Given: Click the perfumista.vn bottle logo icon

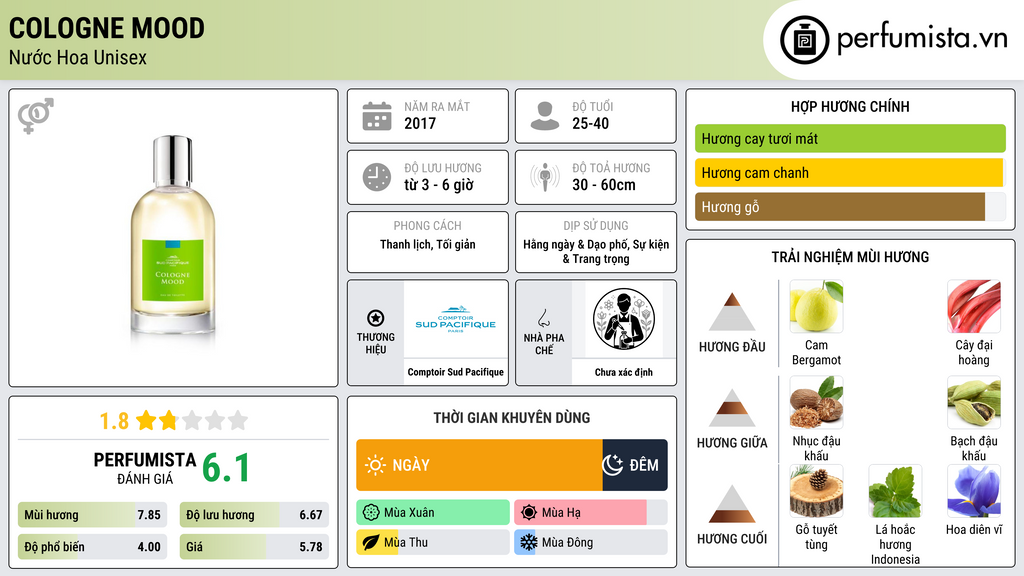Looking at the screenshot, I should [804, 40].
